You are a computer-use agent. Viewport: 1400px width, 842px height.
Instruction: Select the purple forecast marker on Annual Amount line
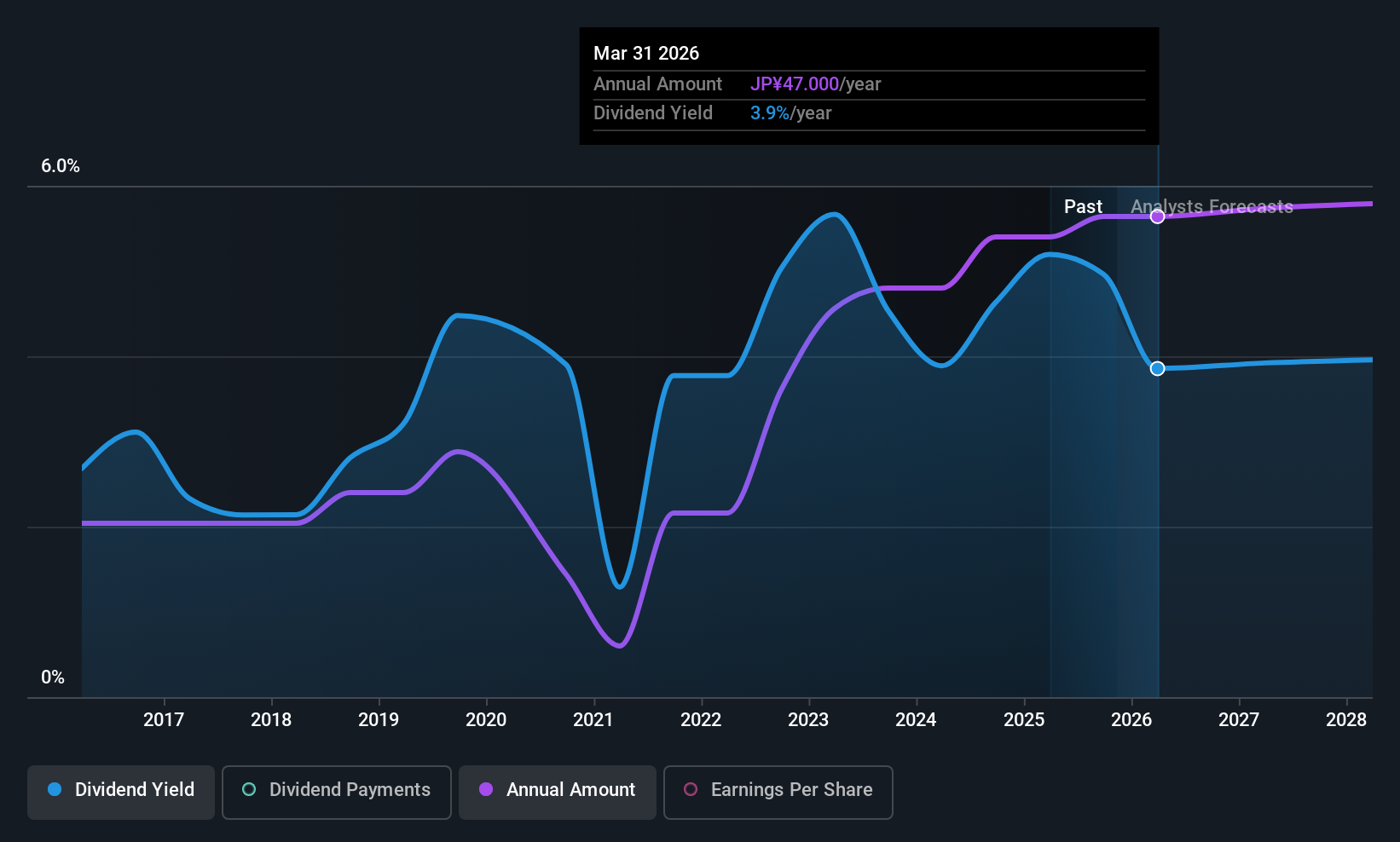1157,216
